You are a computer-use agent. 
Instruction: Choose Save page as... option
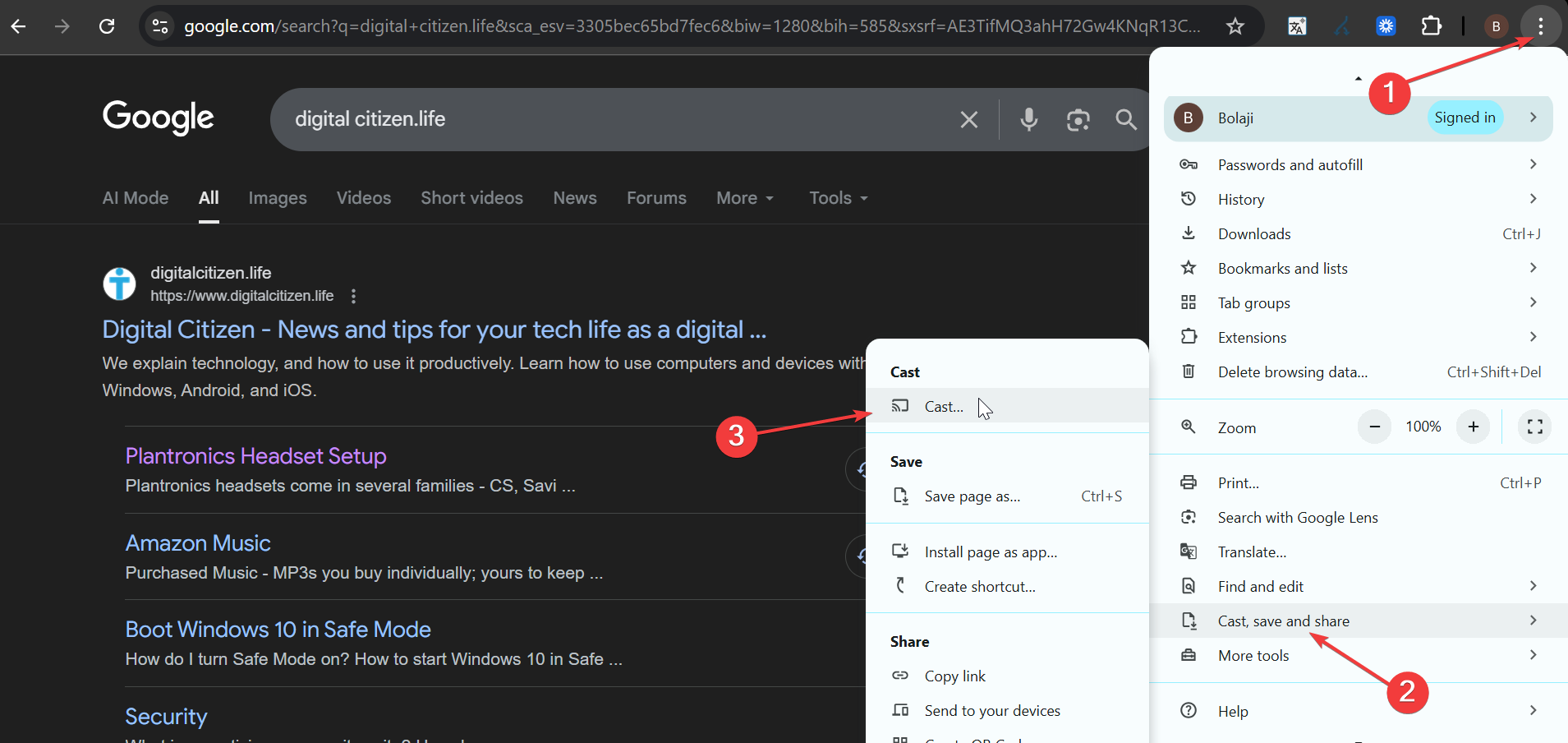point(972,496)
